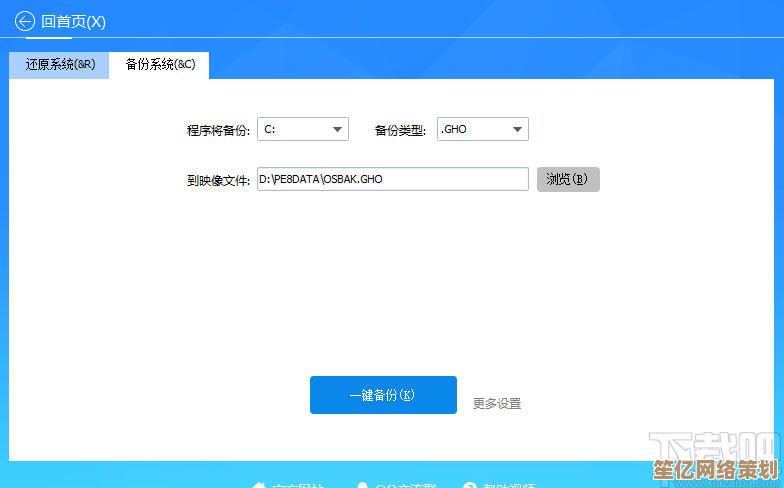
Task: Click the question mark help video icon
Action: [468, 486]
